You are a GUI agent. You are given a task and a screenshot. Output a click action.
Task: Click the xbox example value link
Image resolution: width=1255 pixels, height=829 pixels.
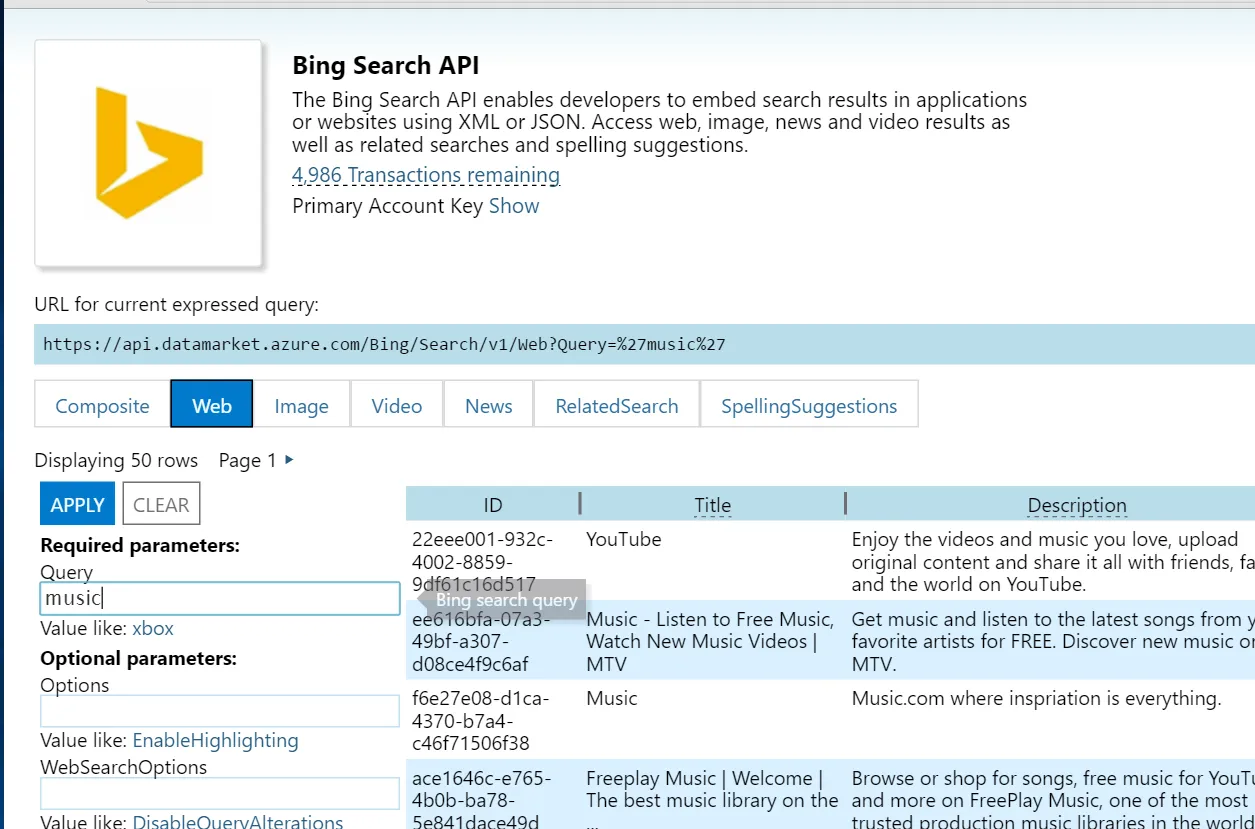coord(153,628)
